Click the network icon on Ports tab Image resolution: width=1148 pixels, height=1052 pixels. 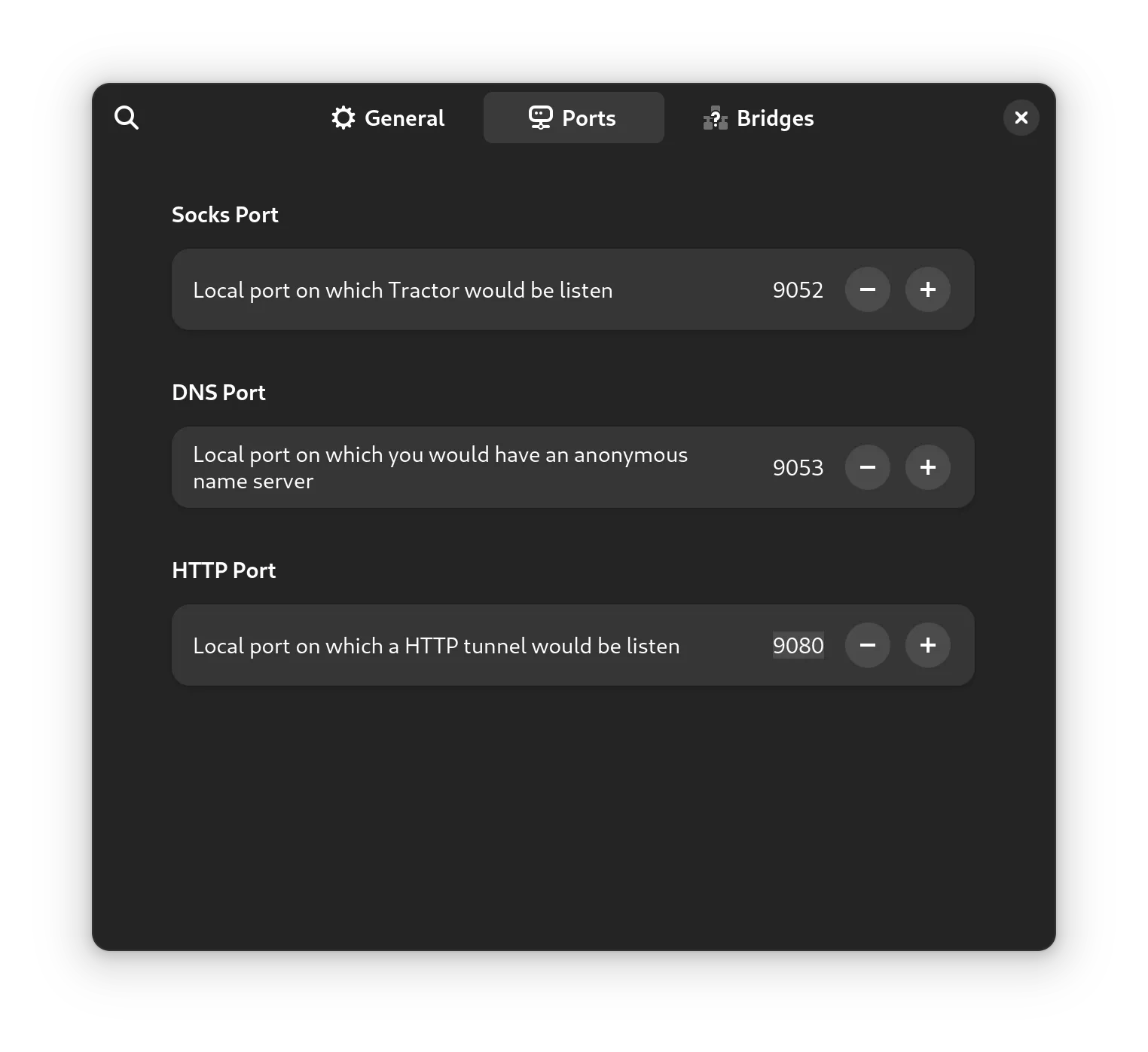(x=541, y=118)
